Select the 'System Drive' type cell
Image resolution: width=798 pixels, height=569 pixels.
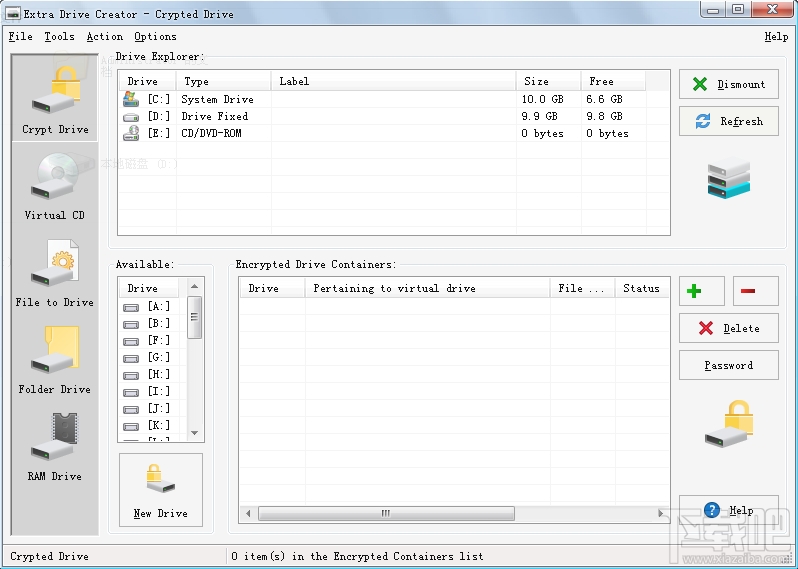point(217,99)
